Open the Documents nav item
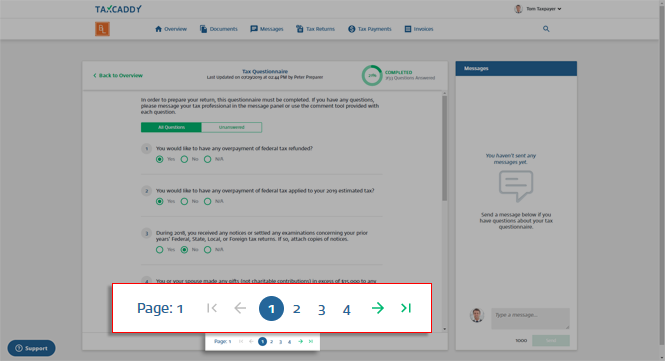The width and height of the screenshot is (665, 361). 219,29
